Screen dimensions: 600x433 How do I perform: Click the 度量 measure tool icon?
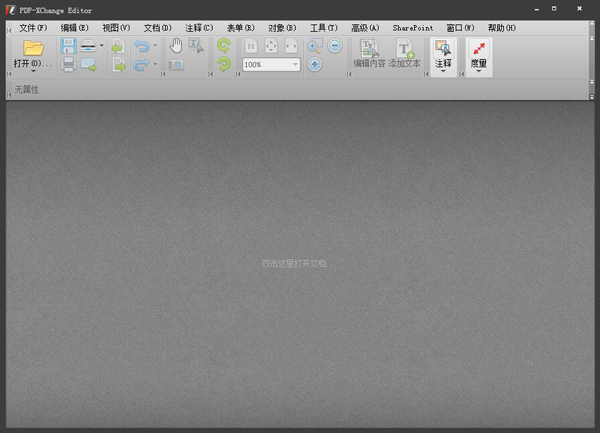point(479,49)
